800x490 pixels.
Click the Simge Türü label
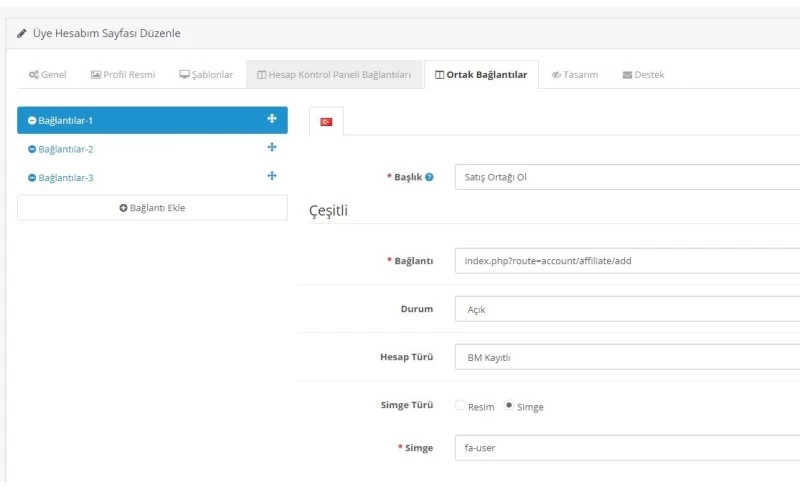click(x=407, y=405)
